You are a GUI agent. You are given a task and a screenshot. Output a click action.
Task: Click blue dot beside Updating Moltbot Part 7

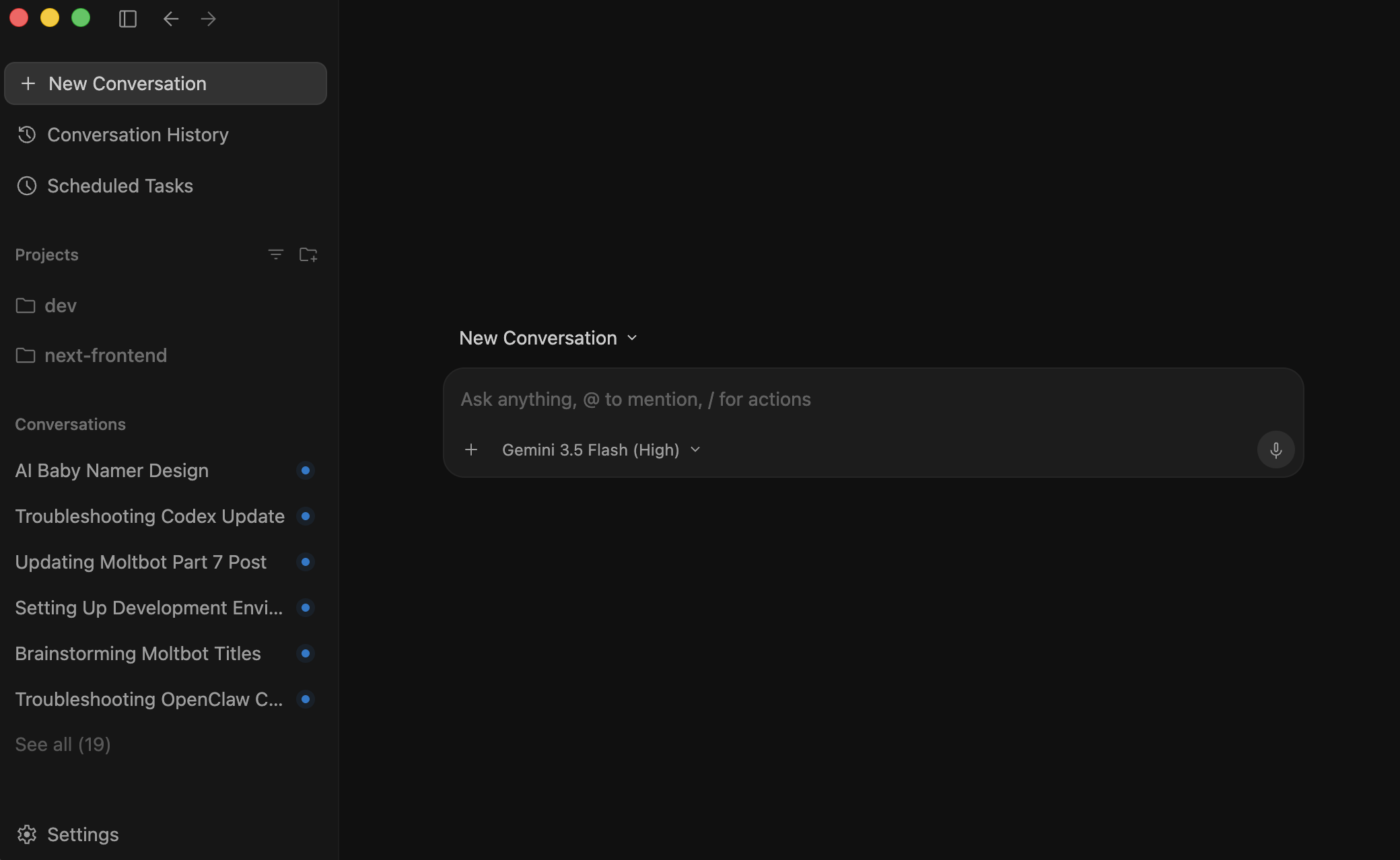(306, 562)
